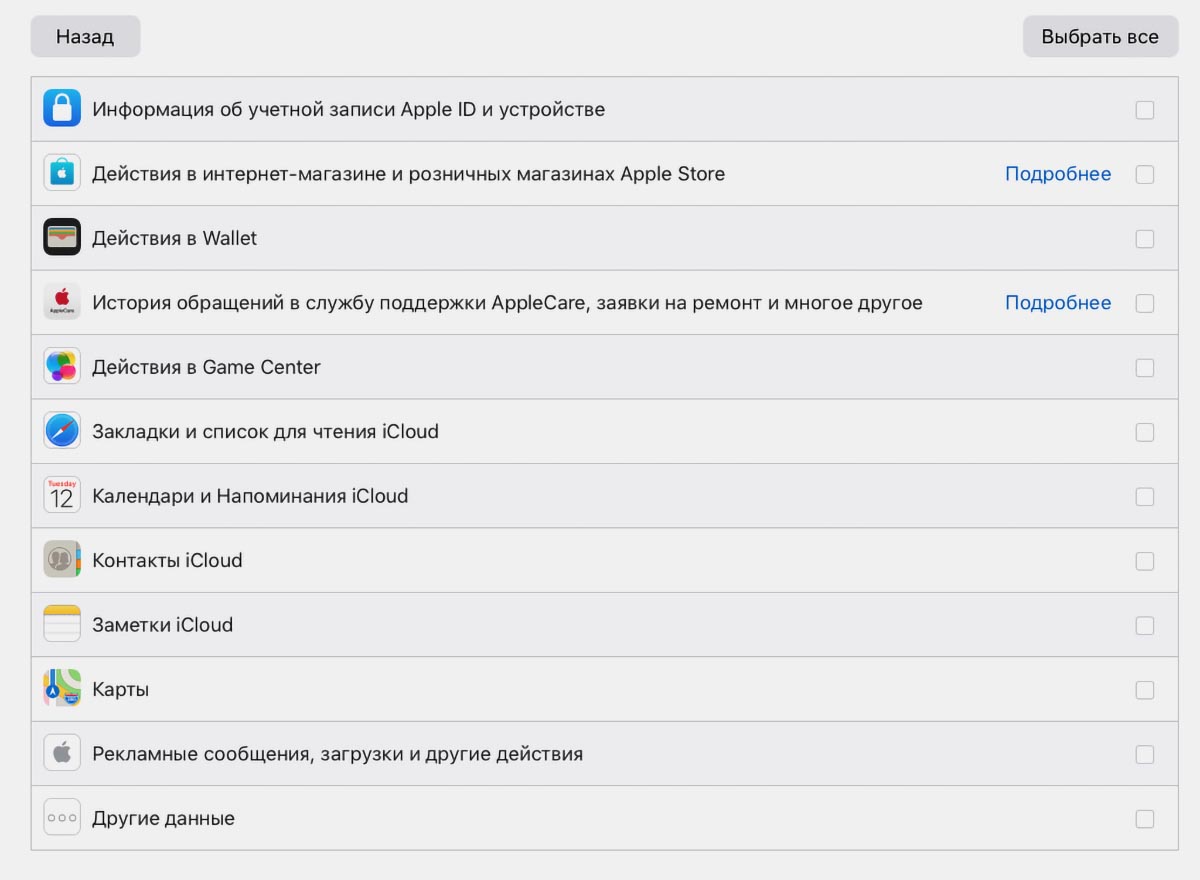Click the Safari compass icon
Screen dimensions: 1200x880
point(62,431)
